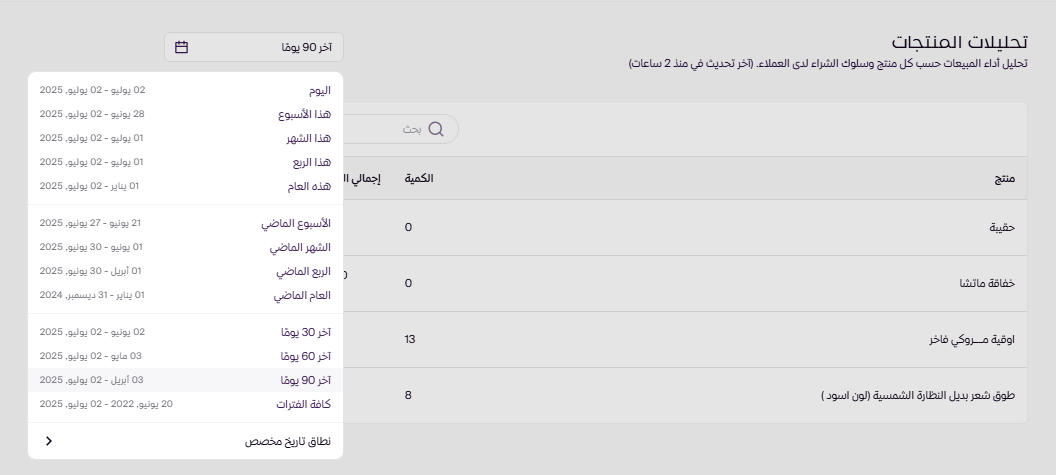
Task: Click the calendar icon in date picker
Action: point(181,47)
